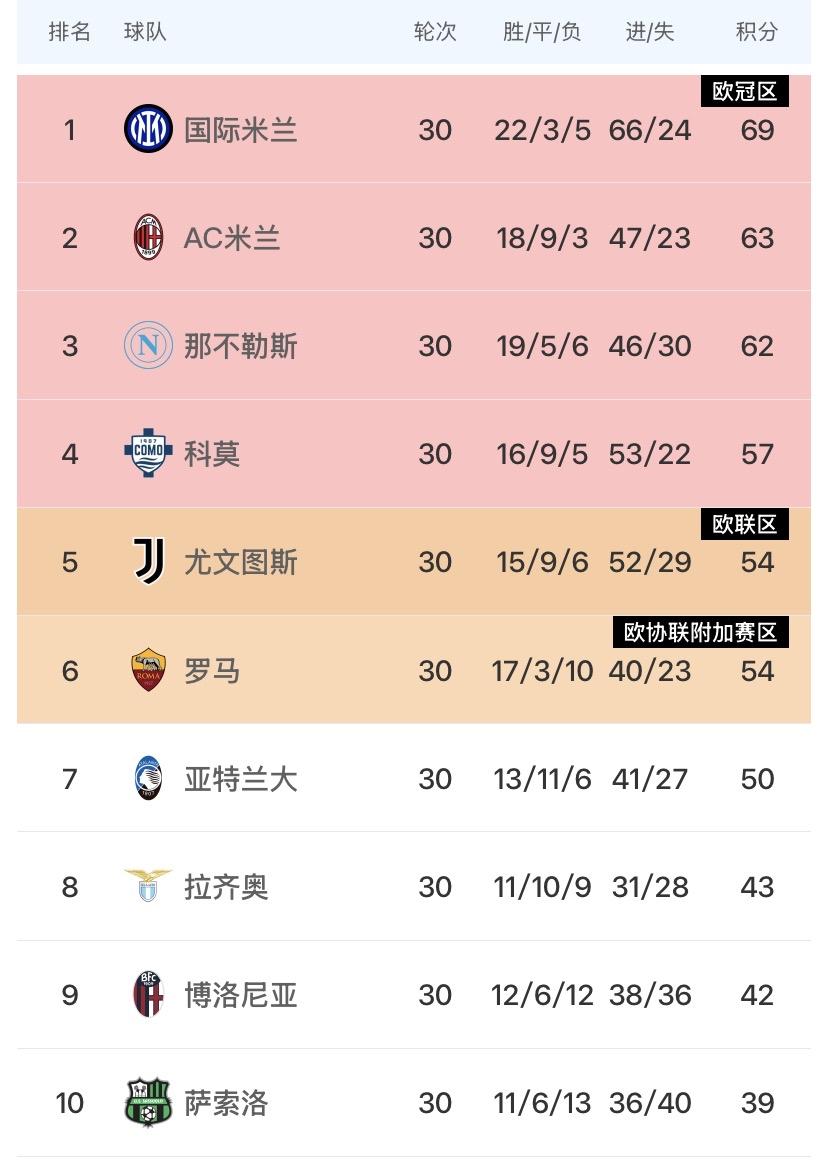Tap the Roma crest icon

pyautogui.click(x=148, y=670)
